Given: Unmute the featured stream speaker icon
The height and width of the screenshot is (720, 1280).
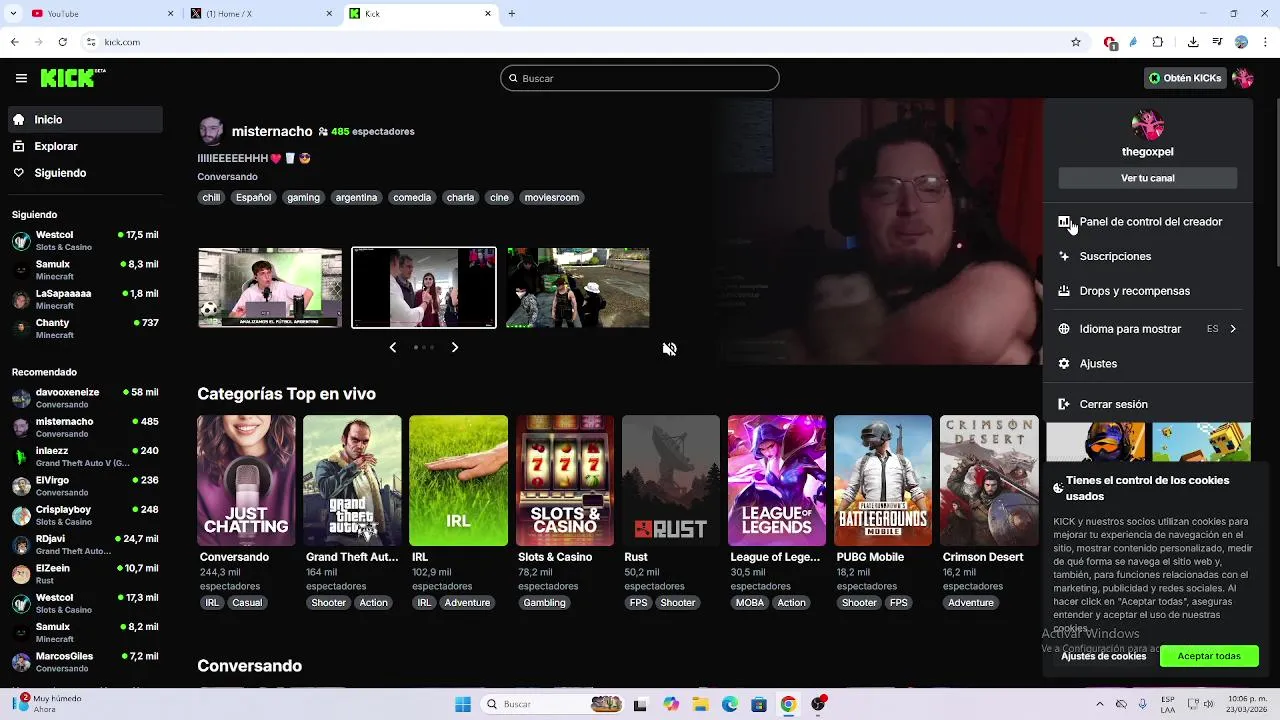Looking at the screenshot, I should click(670, 349).
